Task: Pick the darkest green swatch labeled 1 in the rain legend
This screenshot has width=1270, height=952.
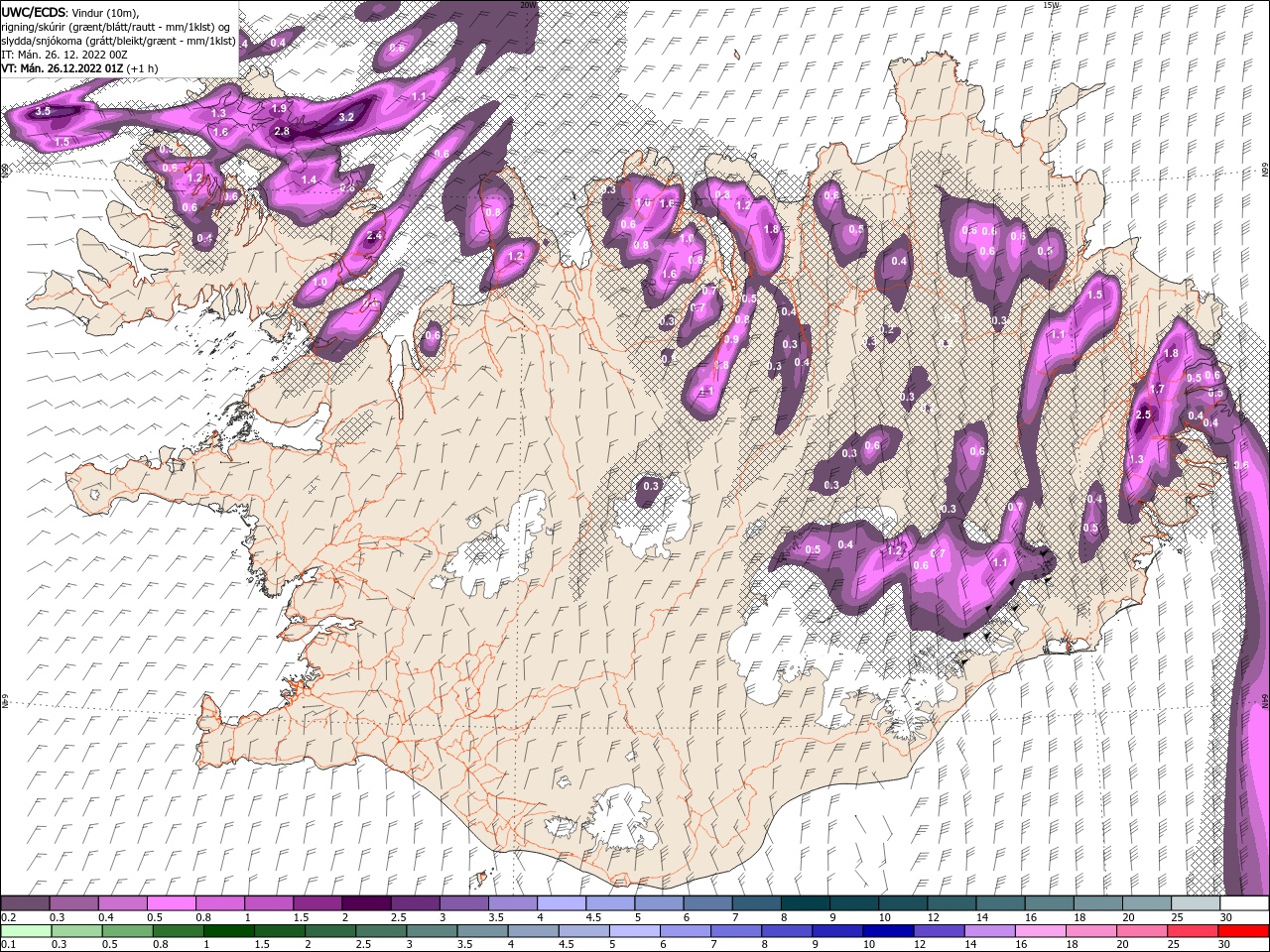Action: point(229,931)
